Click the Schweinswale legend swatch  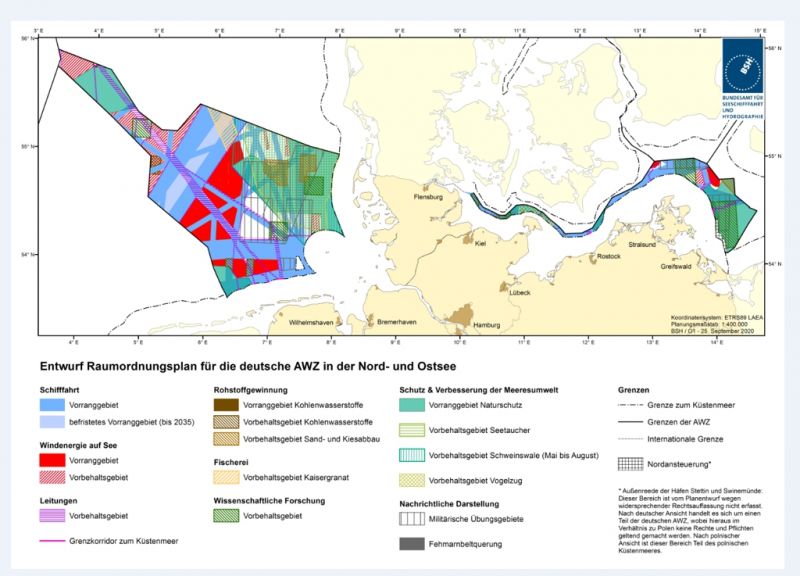412,455
